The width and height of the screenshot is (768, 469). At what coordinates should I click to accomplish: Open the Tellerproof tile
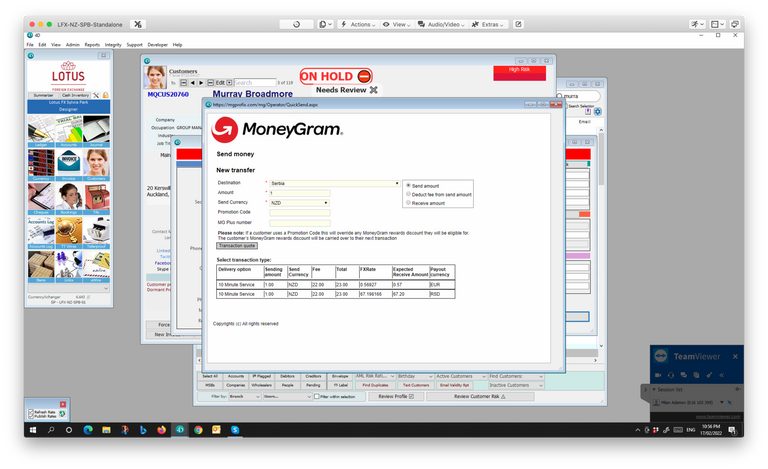96,233
